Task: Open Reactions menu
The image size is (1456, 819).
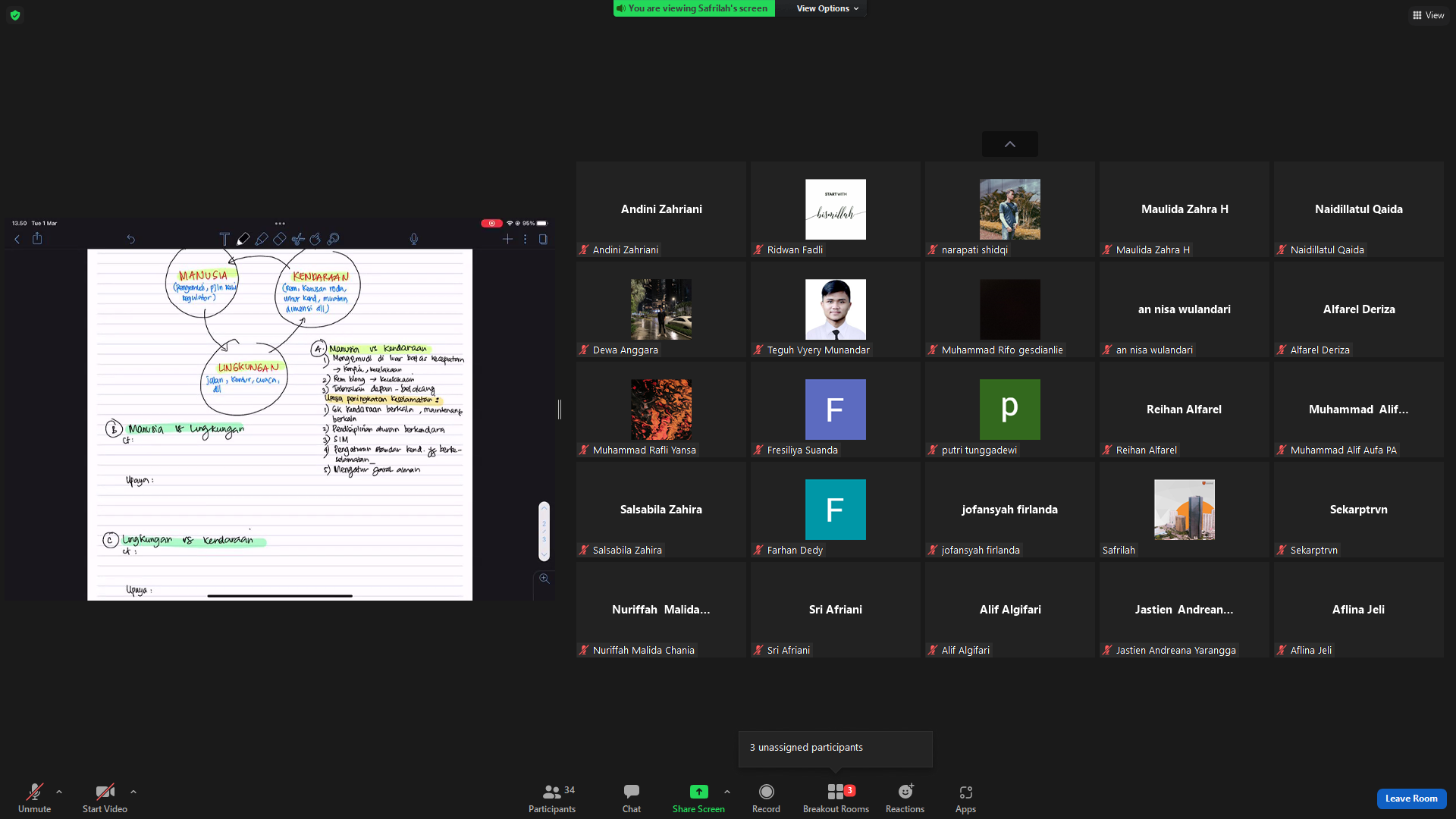Action: click(x=905, y=798)
